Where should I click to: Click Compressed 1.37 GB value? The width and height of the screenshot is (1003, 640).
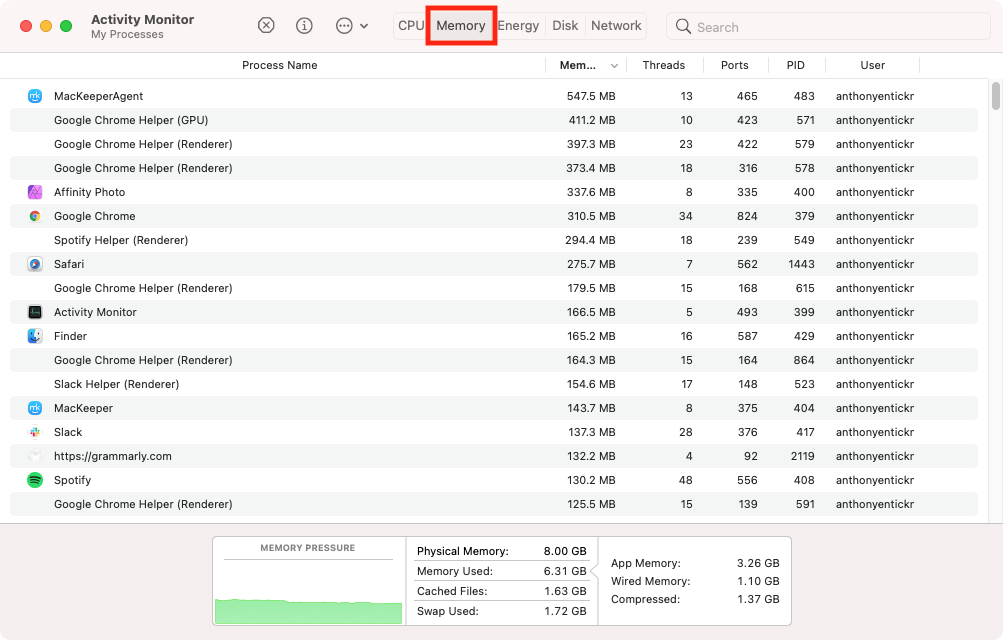coord(759,599)
